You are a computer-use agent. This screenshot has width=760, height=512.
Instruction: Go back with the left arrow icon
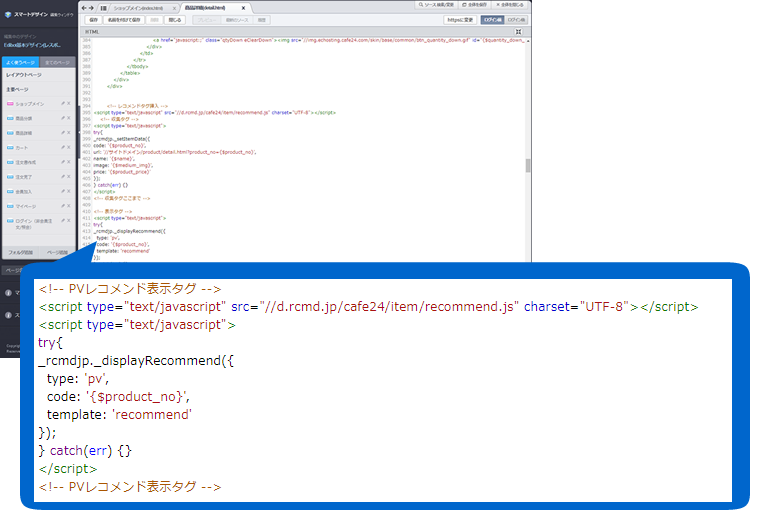point(84,8)
